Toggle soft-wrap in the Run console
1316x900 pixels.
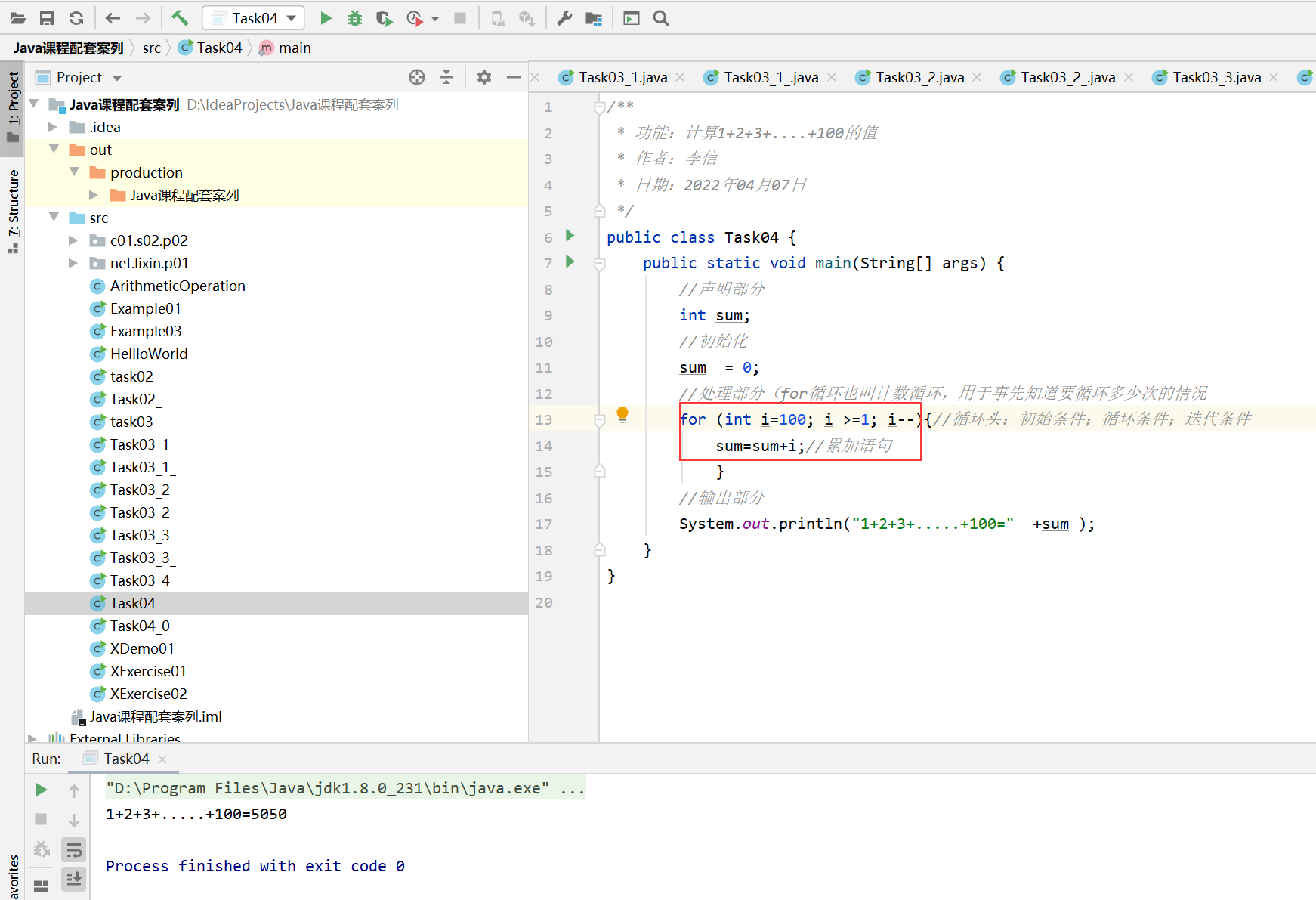tap(73, 850)
